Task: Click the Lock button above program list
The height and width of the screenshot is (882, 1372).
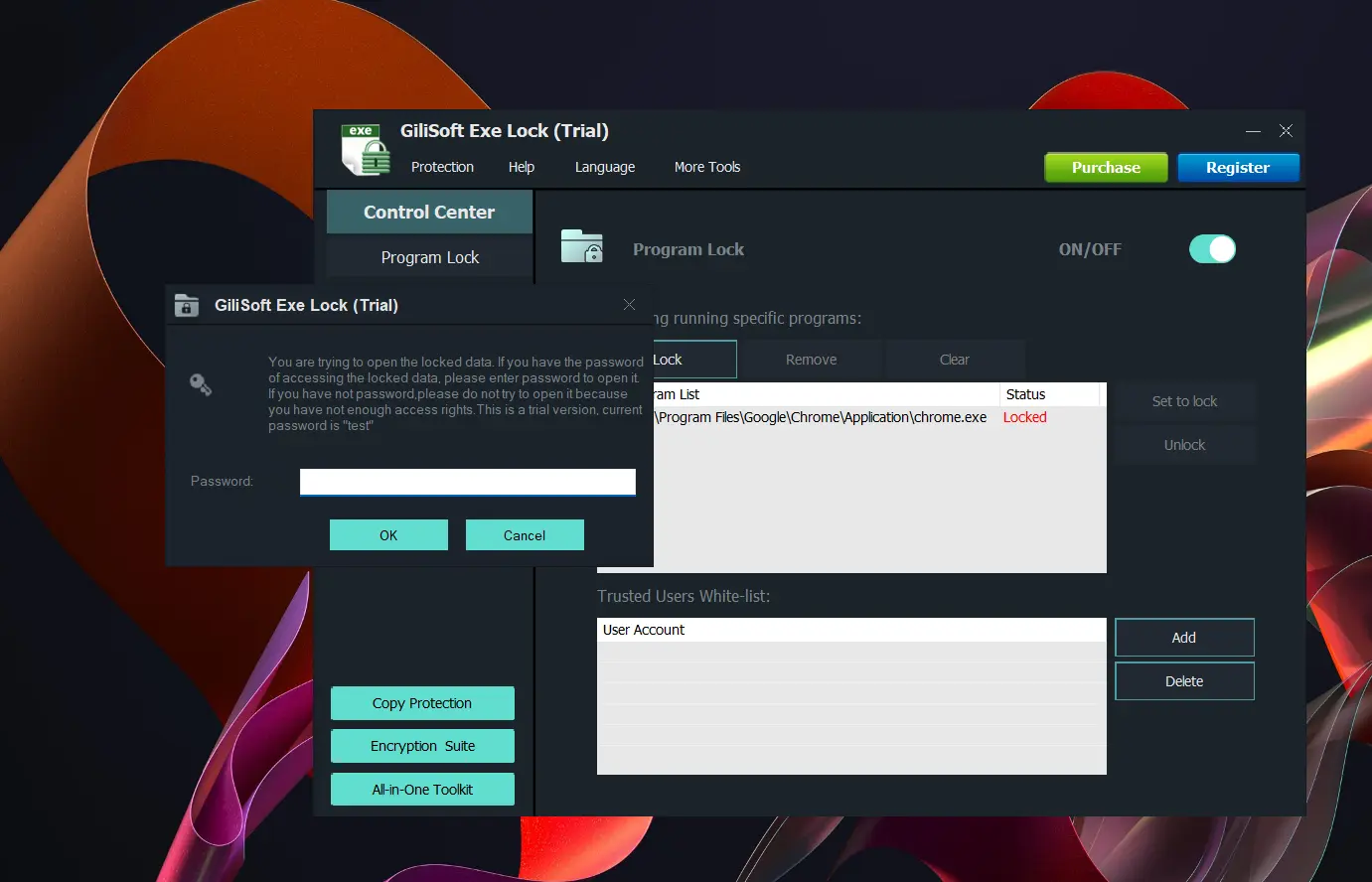Action: point(694,360)
